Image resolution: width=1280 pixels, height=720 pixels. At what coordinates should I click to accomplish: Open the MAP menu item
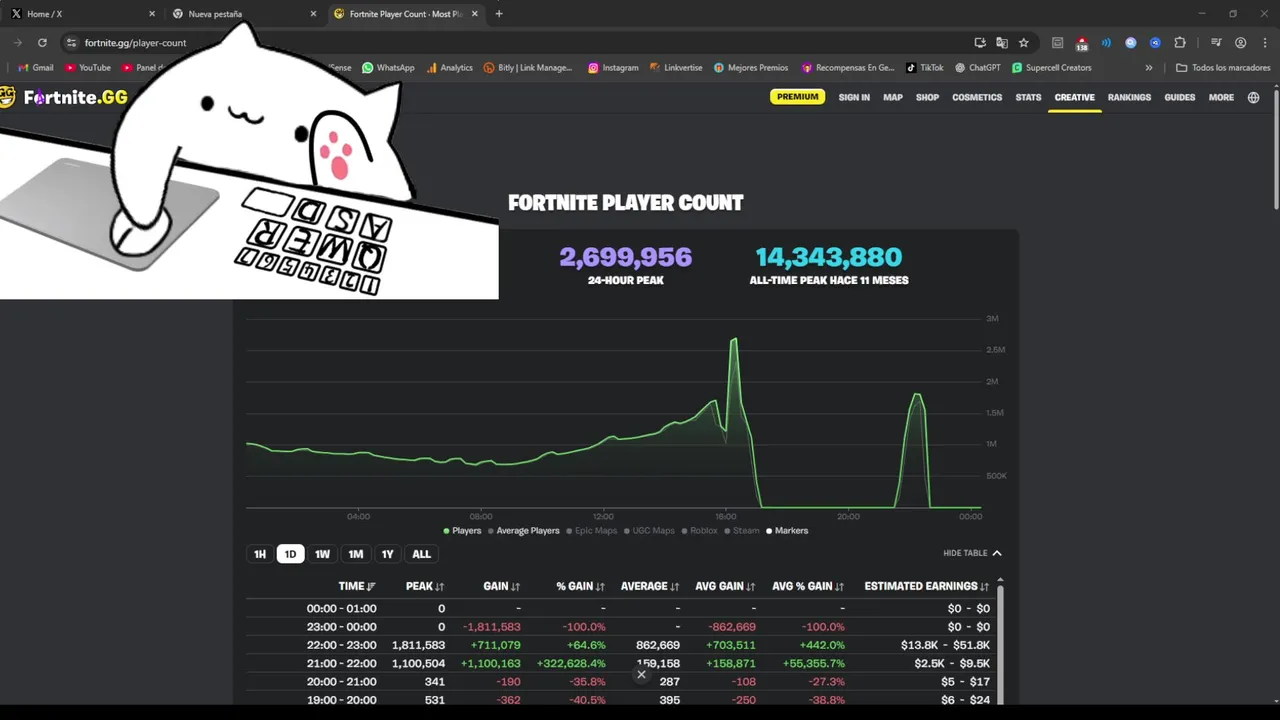[893, 97]
